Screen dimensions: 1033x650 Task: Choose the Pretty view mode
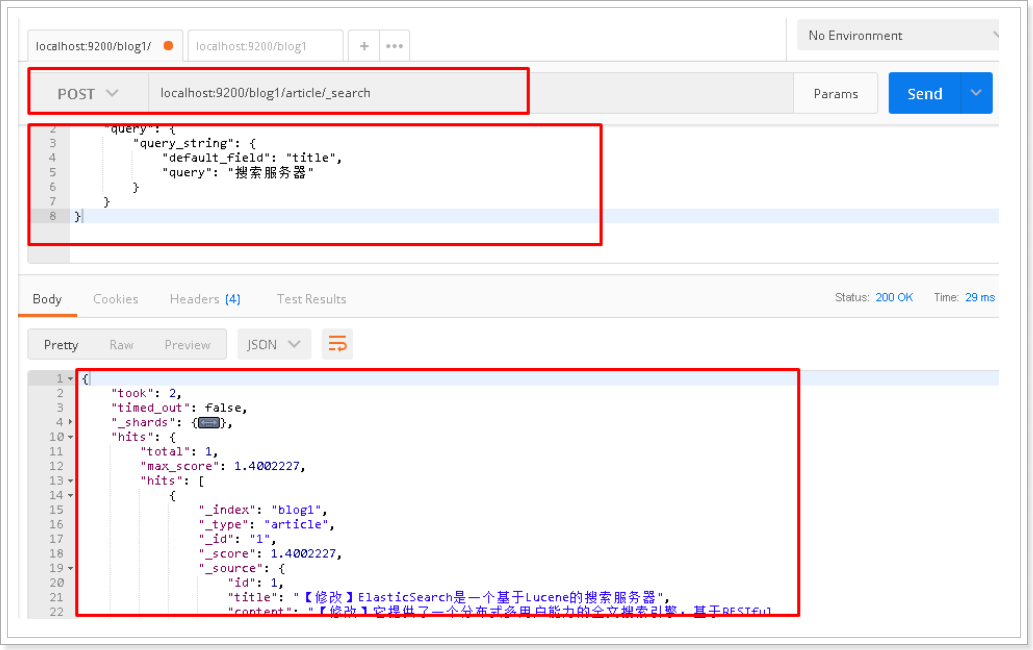tap(61, 344)
